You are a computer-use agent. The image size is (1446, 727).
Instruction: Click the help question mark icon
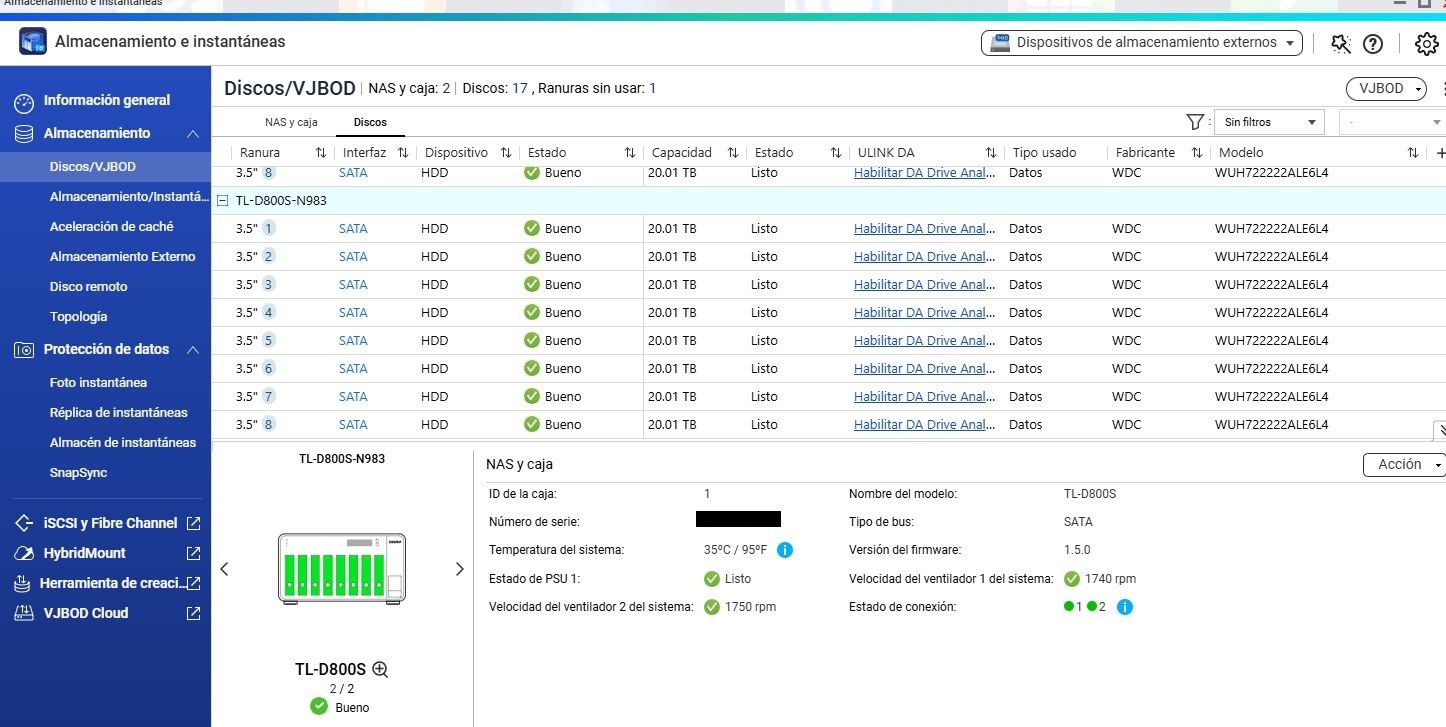point(1373,43)
